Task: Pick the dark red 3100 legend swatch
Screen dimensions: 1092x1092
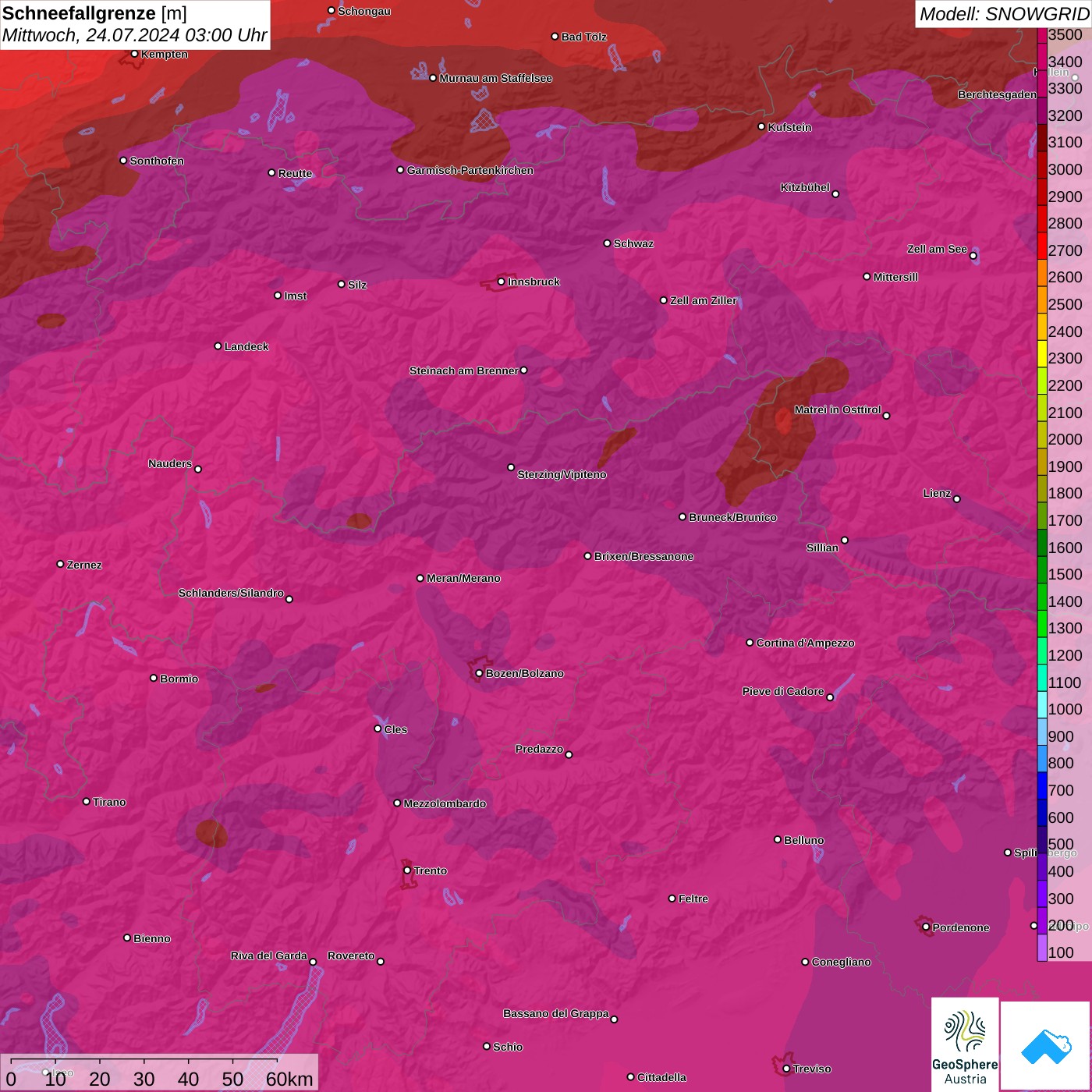Action: point(1041,137)
